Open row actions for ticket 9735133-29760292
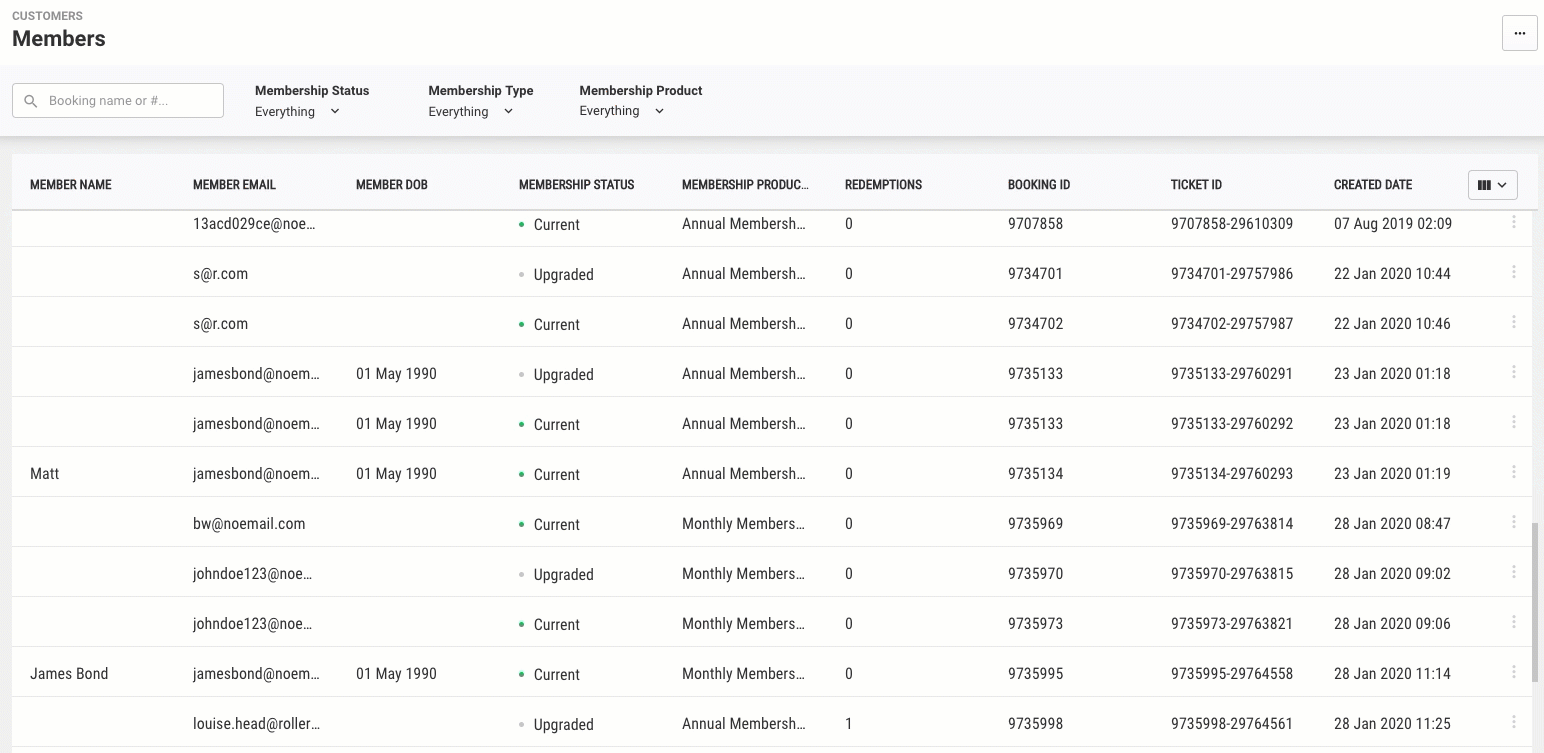Viewport: 1544px width, 753px height. (1514, 422)
